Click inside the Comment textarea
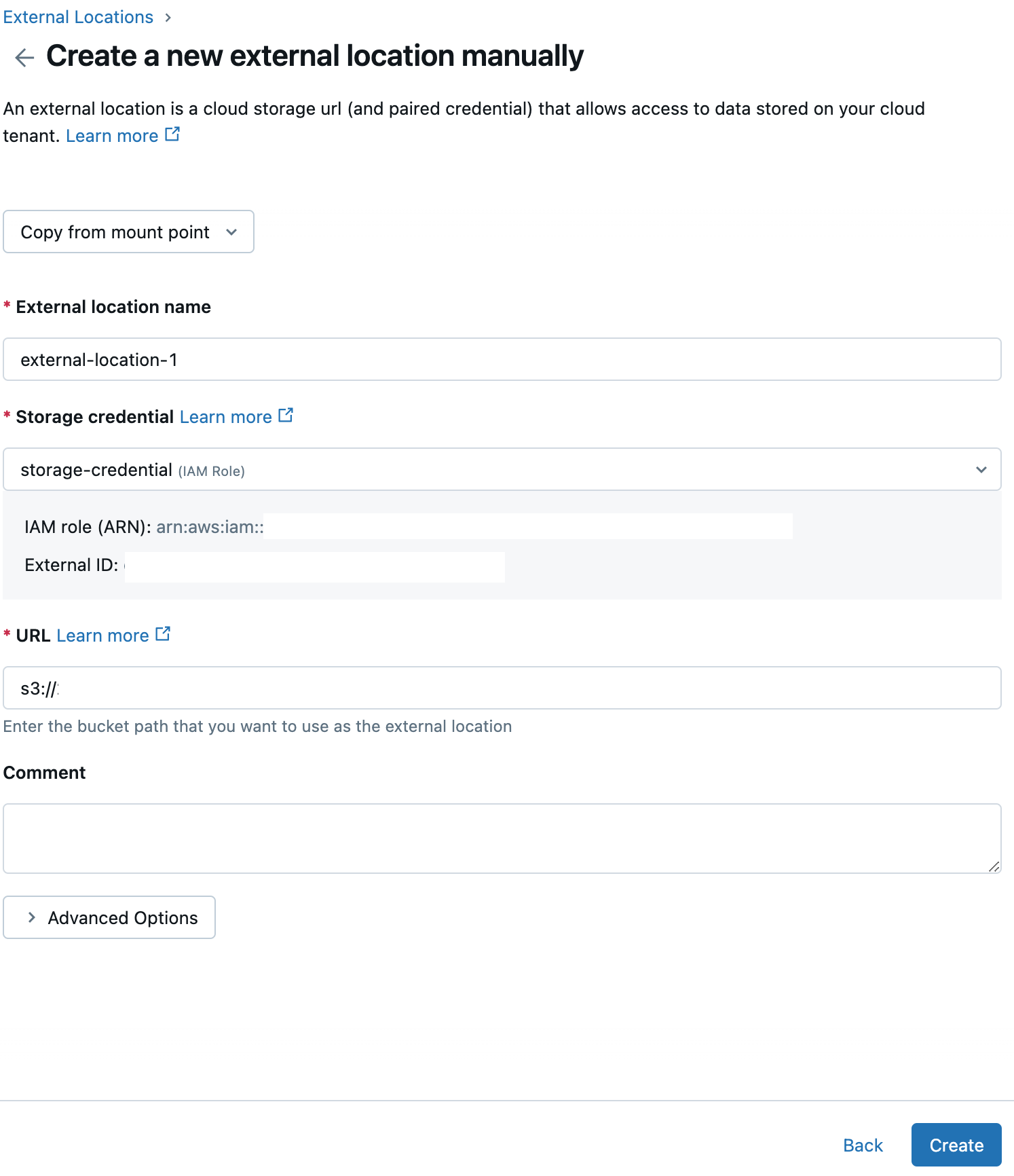Image resolution: width=1014 pixels, height=1176 pixels. click(x=502, y=838)
